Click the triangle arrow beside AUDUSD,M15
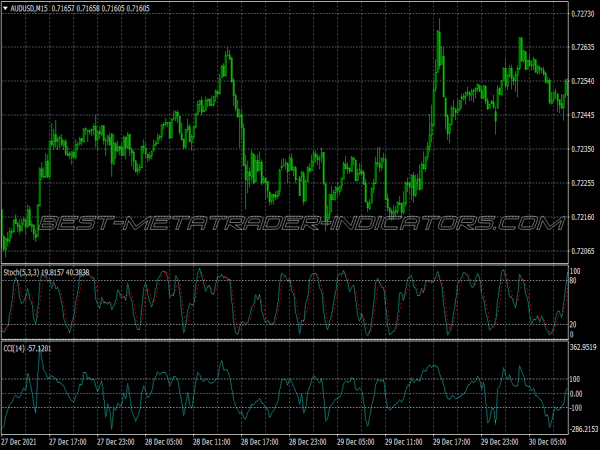600x450 pixels. point(6,8)
